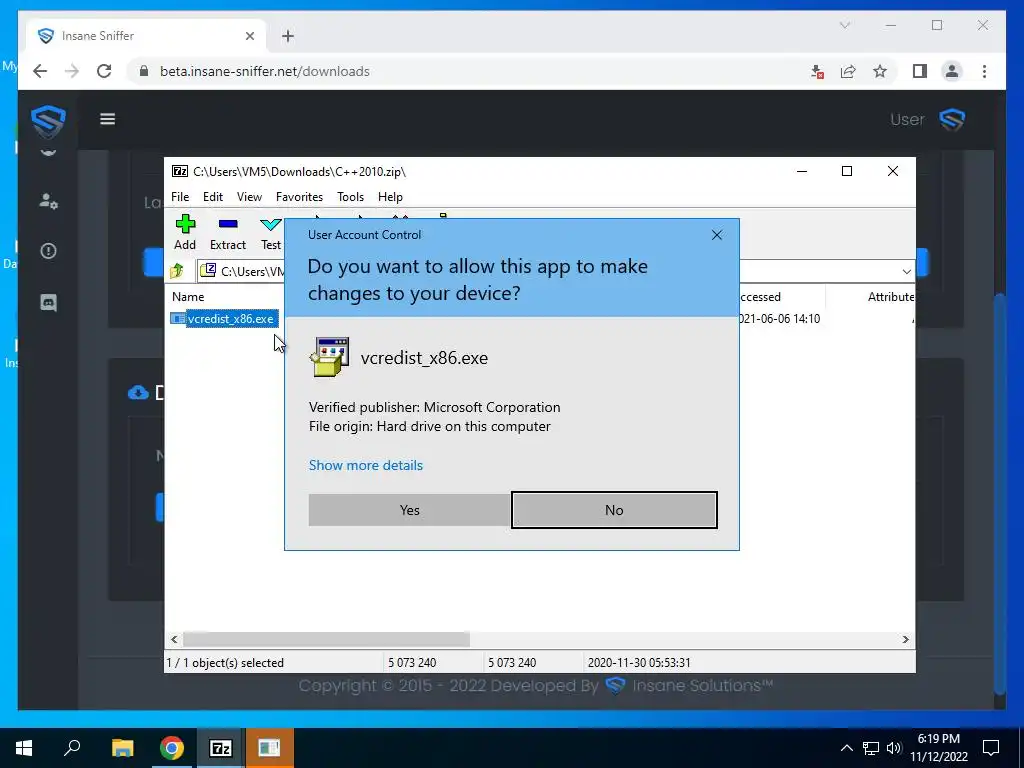Open the hamburger menu on Insane Sniffer page
Screen dimensions: 1024x768
tap(107, 119)
